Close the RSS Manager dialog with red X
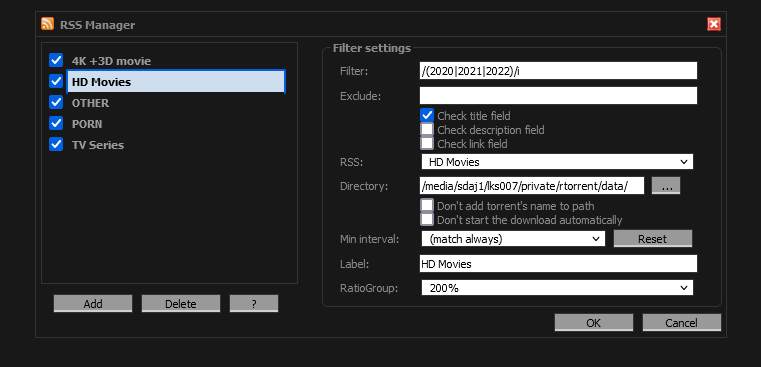Screen dimensions: 761x367 pyautogui.click(x=713, y=24)
